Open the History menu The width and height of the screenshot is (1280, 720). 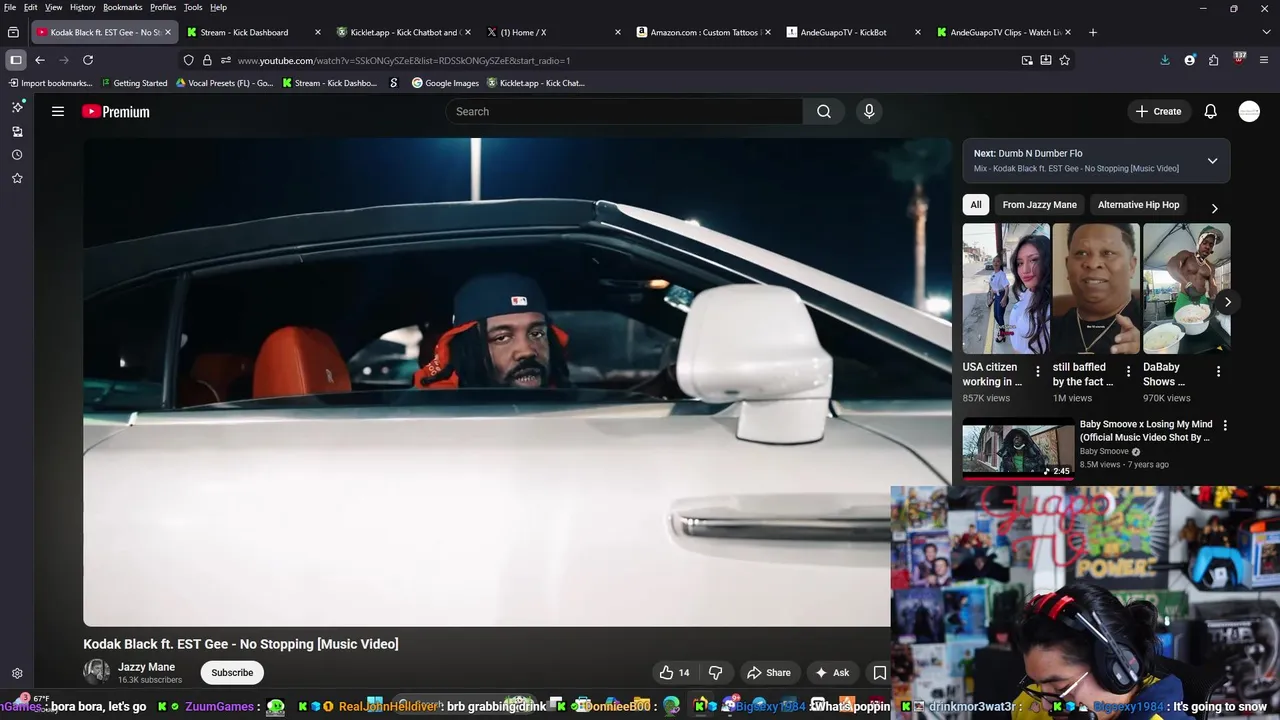(x=82, y=7)
